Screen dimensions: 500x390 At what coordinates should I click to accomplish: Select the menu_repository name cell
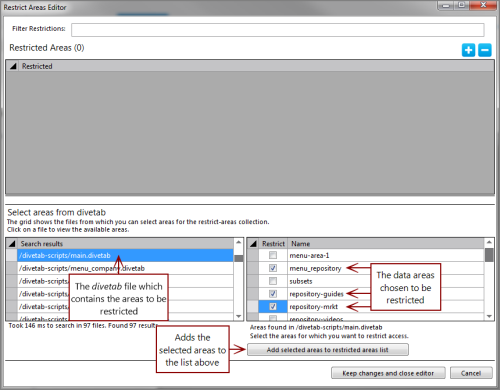click(386, 268)
